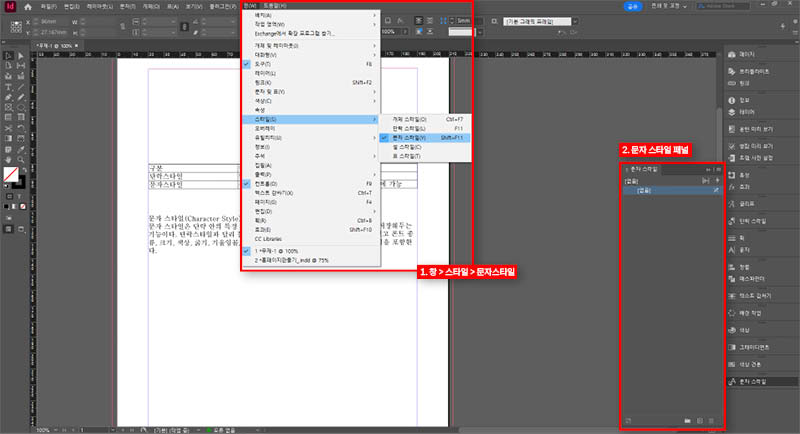Select the Hand tool
The image size is (800, 434).
(9, 160)
